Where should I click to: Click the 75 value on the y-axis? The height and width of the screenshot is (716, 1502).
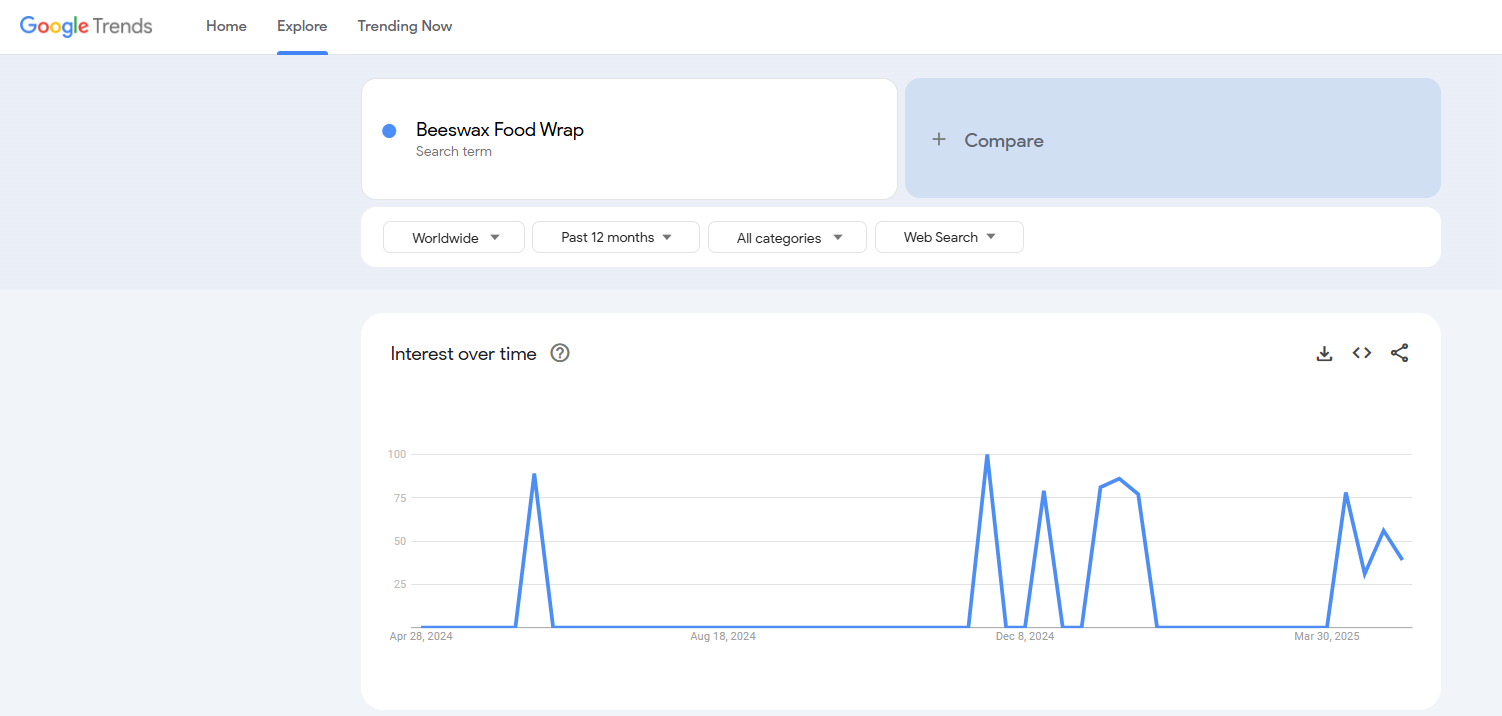pos(400,498)
